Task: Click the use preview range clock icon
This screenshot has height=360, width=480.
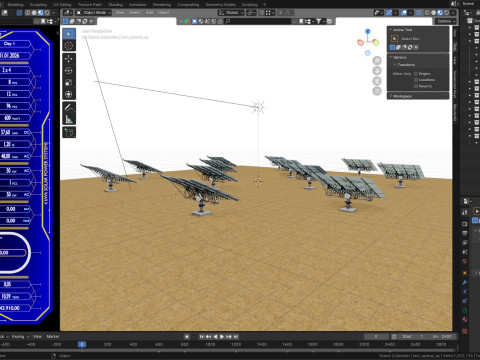Action: (x=394, y=337)
